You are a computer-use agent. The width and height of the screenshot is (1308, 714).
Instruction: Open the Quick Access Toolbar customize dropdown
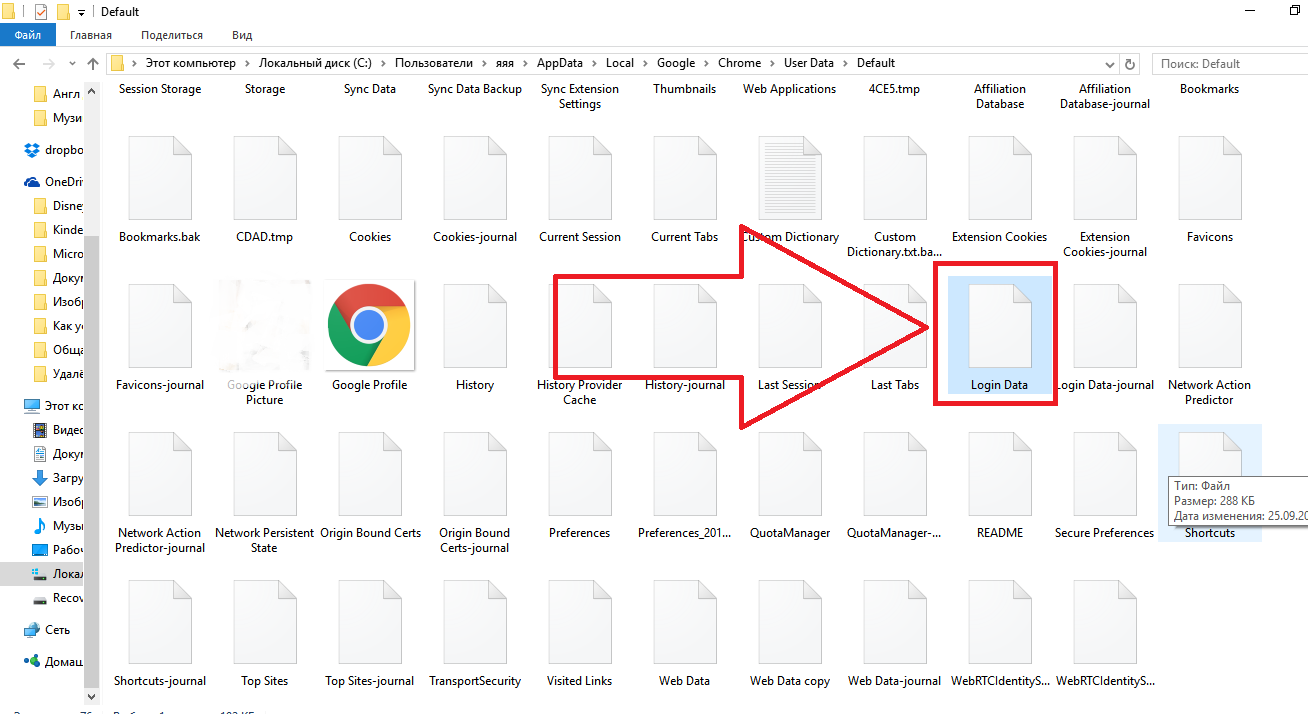[x=82, y=13]
